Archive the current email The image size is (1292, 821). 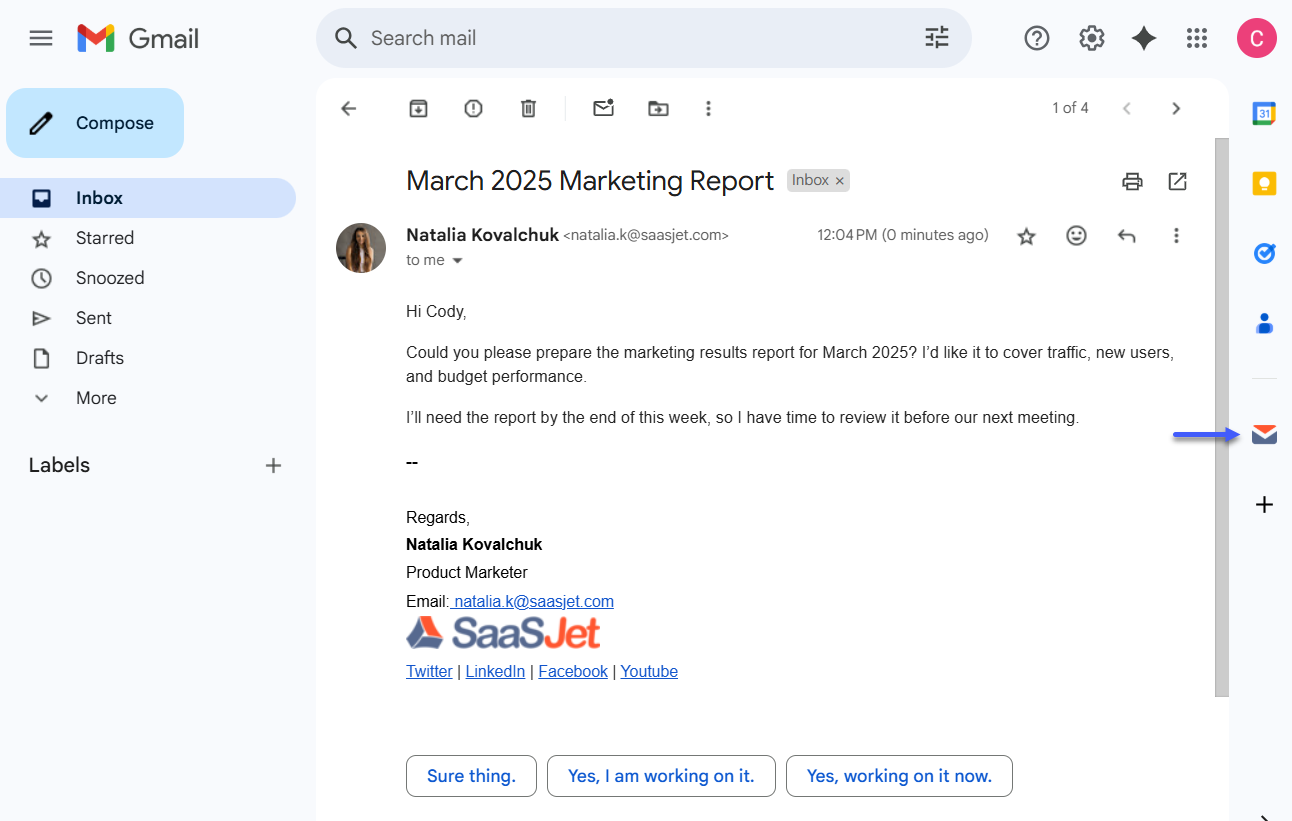tap(418, 108)
